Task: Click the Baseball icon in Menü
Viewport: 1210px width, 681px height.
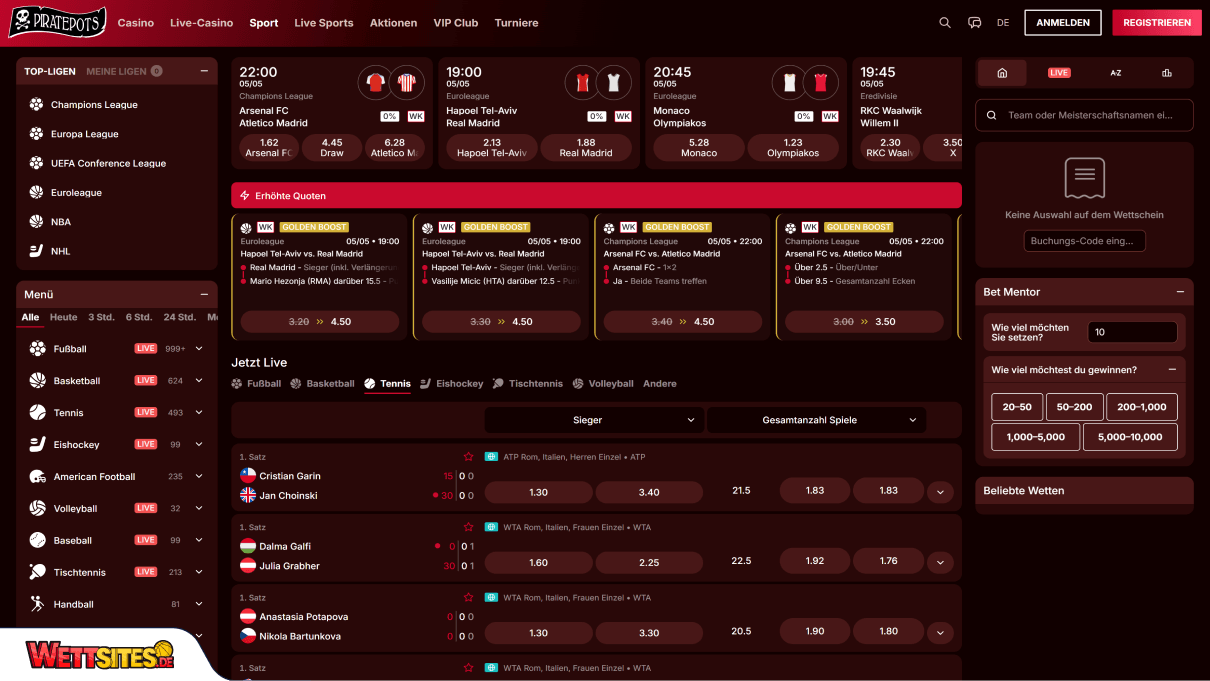Action: 37,540
